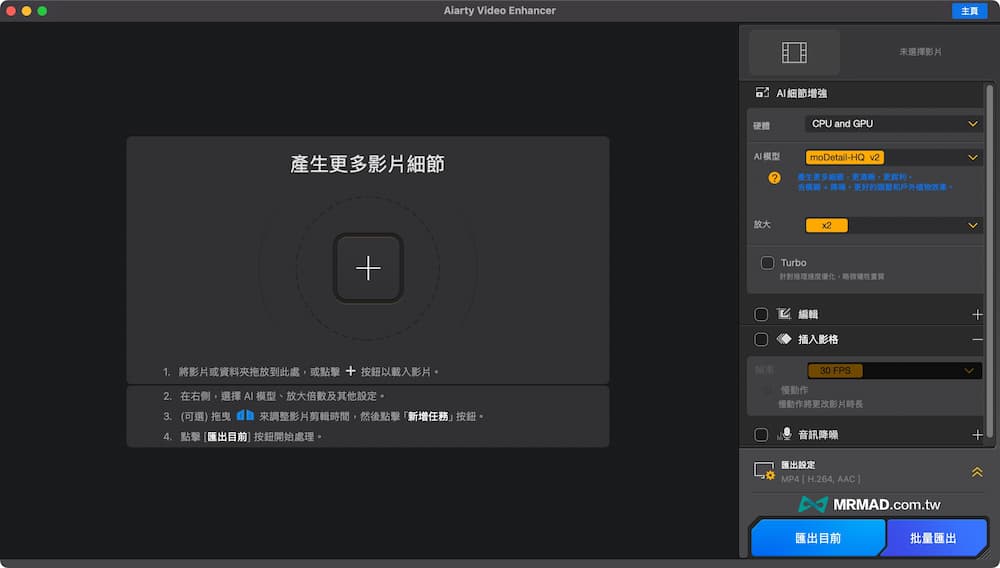The width and height of the screenshot is (1000, 568).
Task: Click the film strip video thumbnail icon
Action: pyautogui.click(x=794, y=52)
